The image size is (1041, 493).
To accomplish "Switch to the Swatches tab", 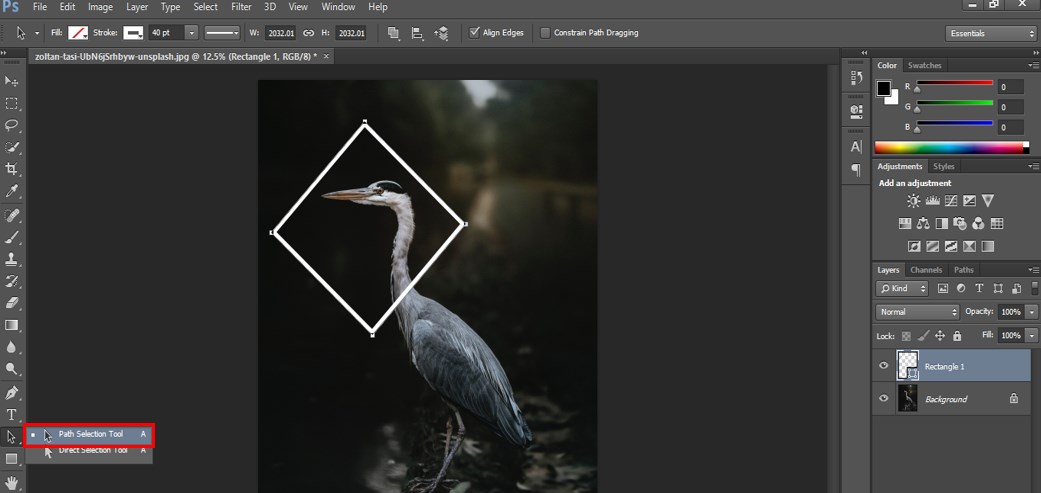I will pos(925,65).
